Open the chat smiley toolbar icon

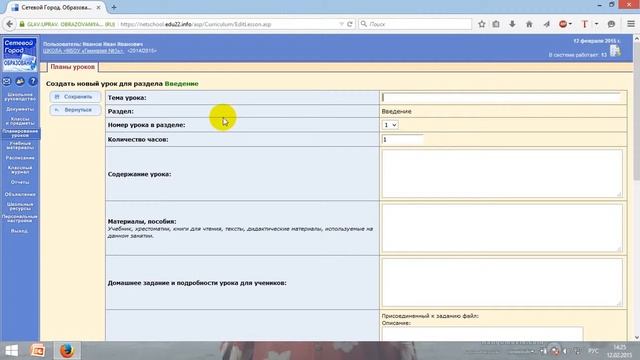(611, 24)
